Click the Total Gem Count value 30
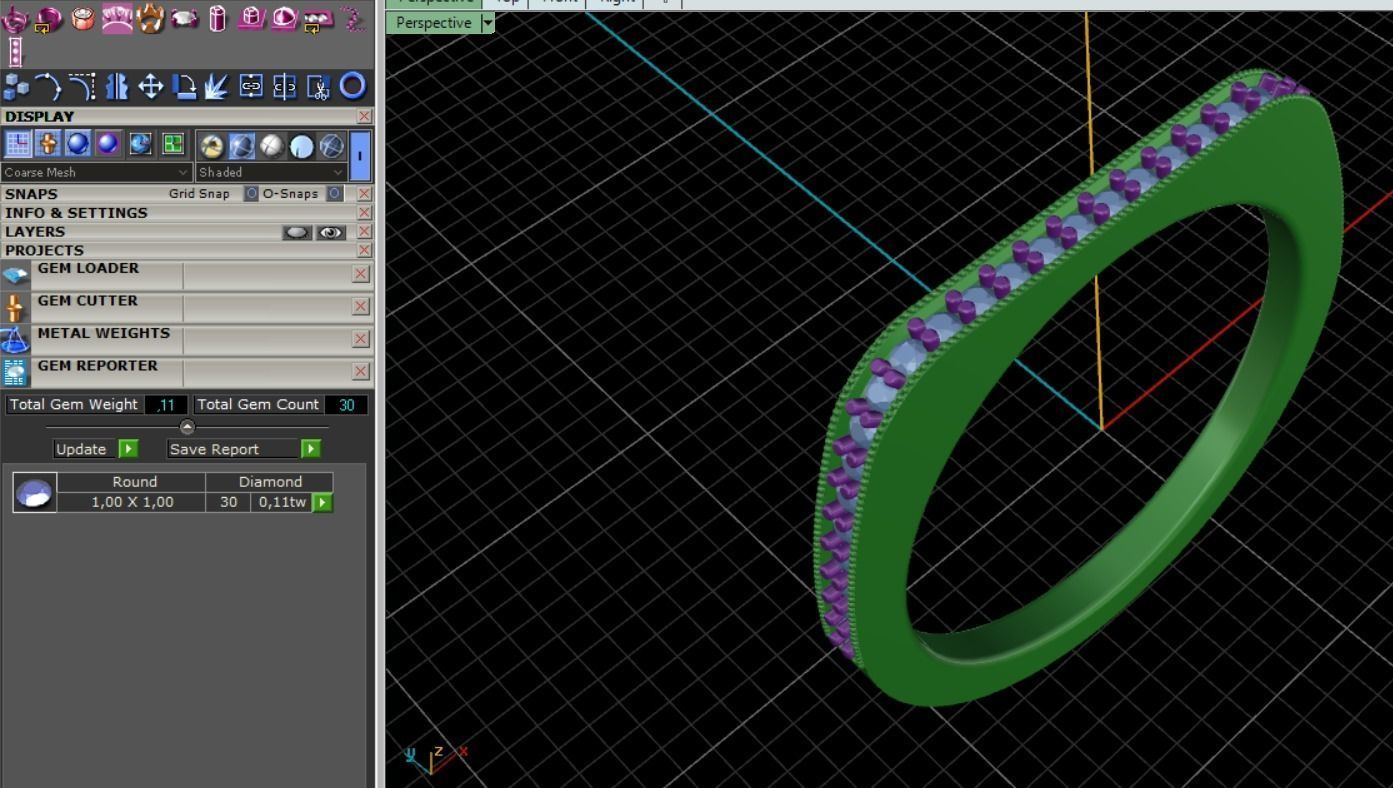This screenshot has width=1393, height=788. [346, 405]
